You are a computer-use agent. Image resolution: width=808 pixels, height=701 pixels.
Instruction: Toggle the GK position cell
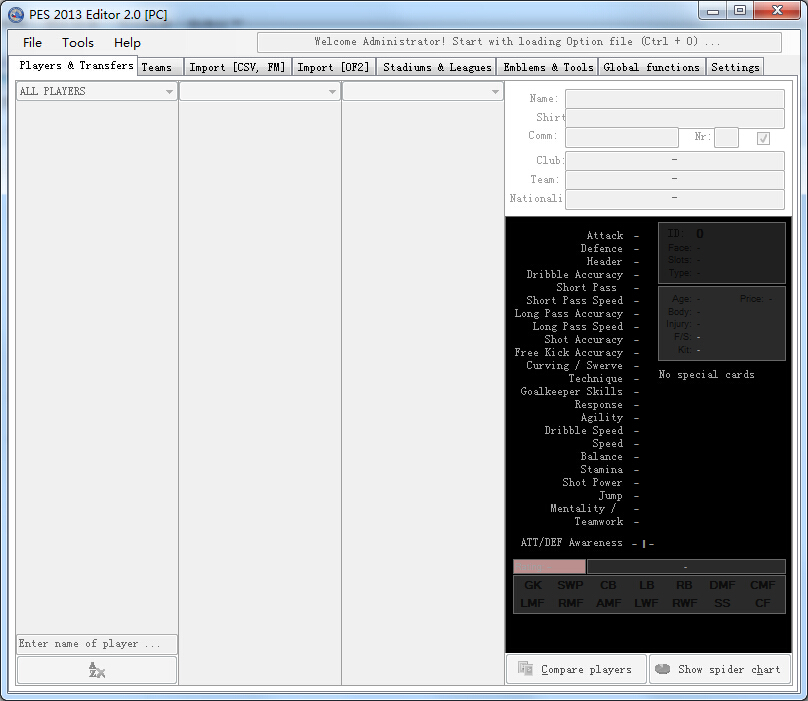point(530,584)
